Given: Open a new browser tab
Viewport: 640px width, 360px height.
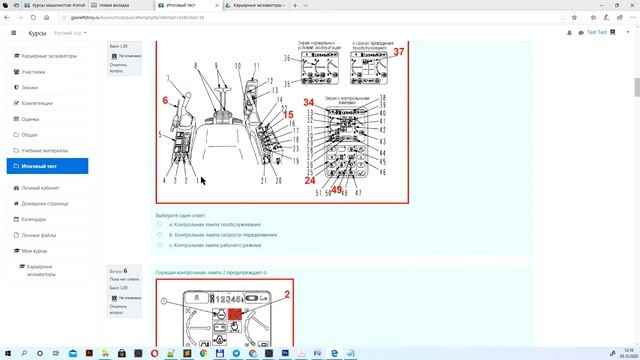Looking at the screenshot, I should pyautogui.click(x=295, y=5).
